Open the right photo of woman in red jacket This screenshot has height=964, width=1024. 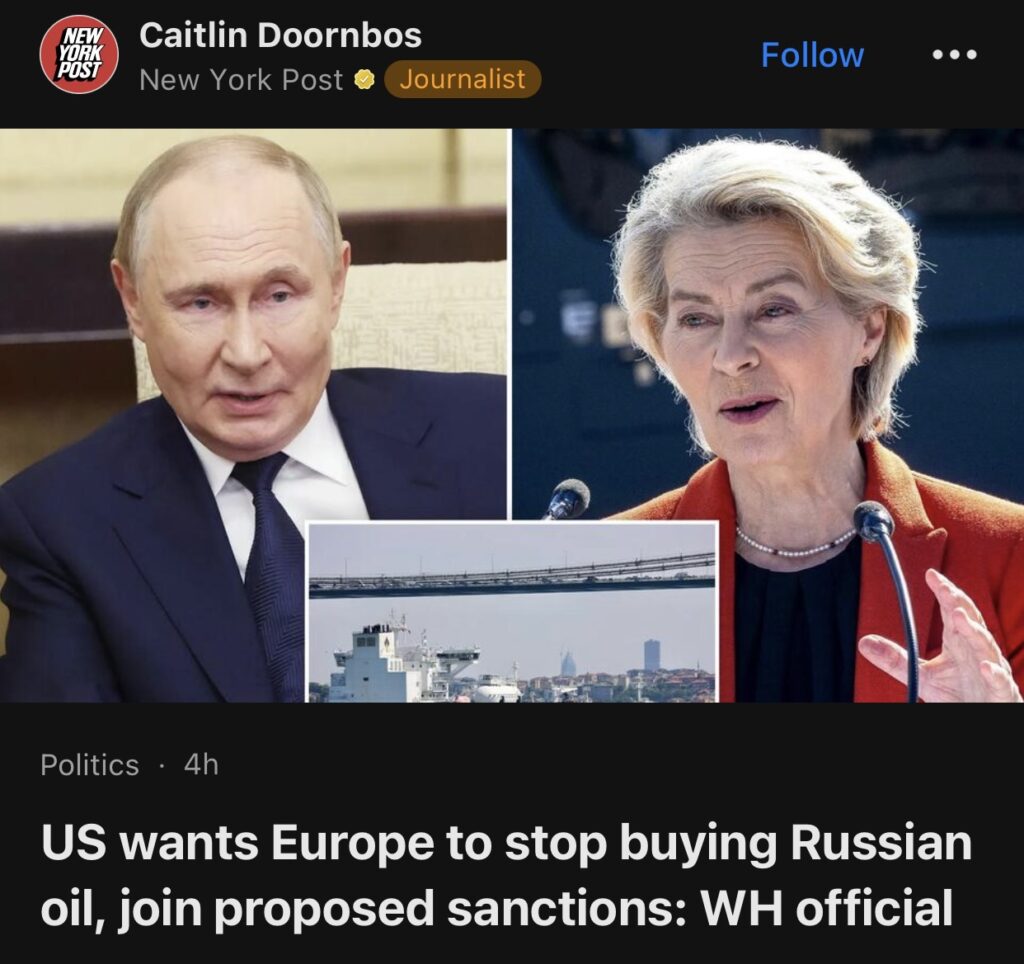[x=768, y=415]
